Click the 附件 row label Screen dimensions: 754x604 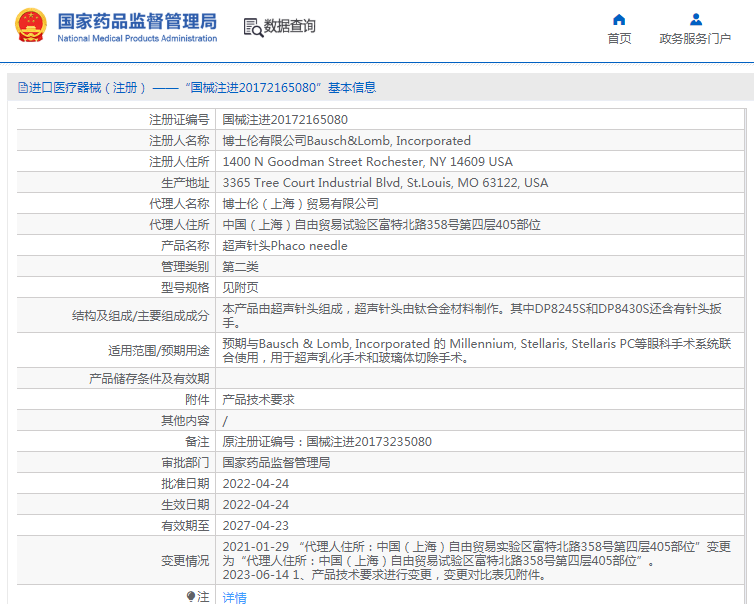coord(197,400)
